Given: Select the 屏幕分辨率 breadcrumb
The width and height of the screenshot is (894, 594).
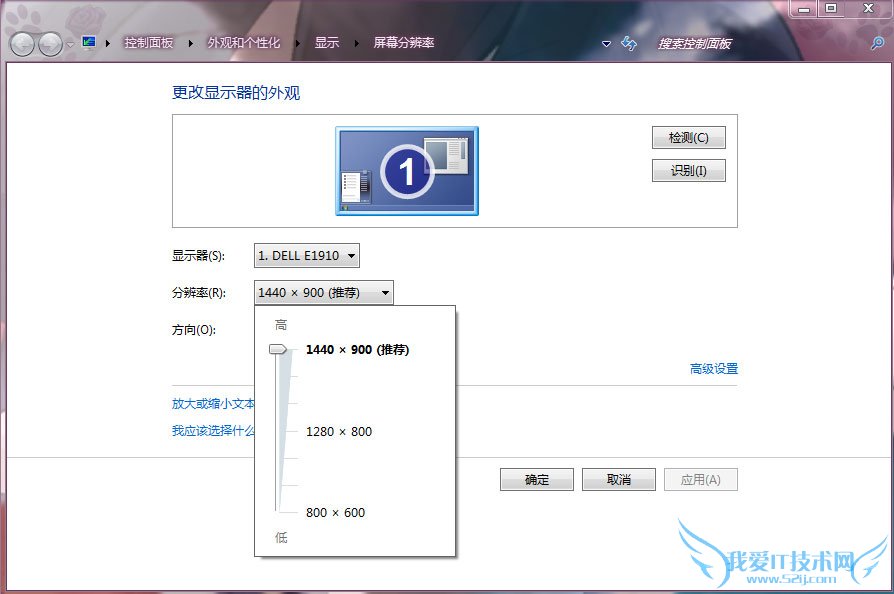Looking at the screenshot, I should [404, 43].
